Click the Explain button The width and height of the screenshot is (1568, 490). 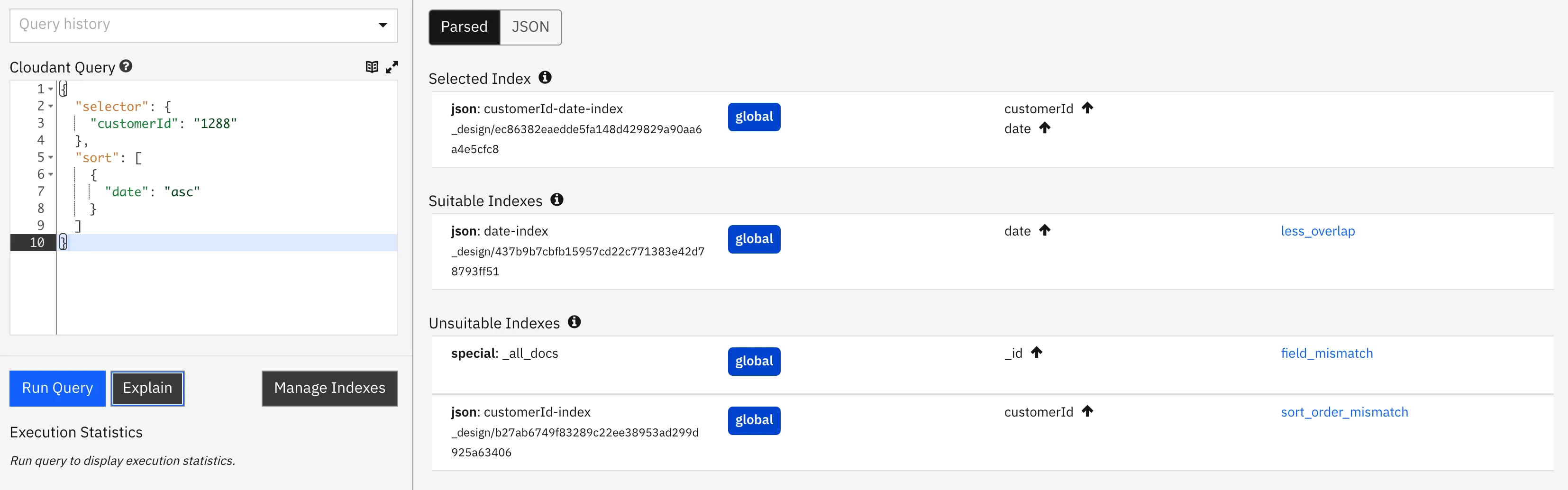click(x=147, y=388)
